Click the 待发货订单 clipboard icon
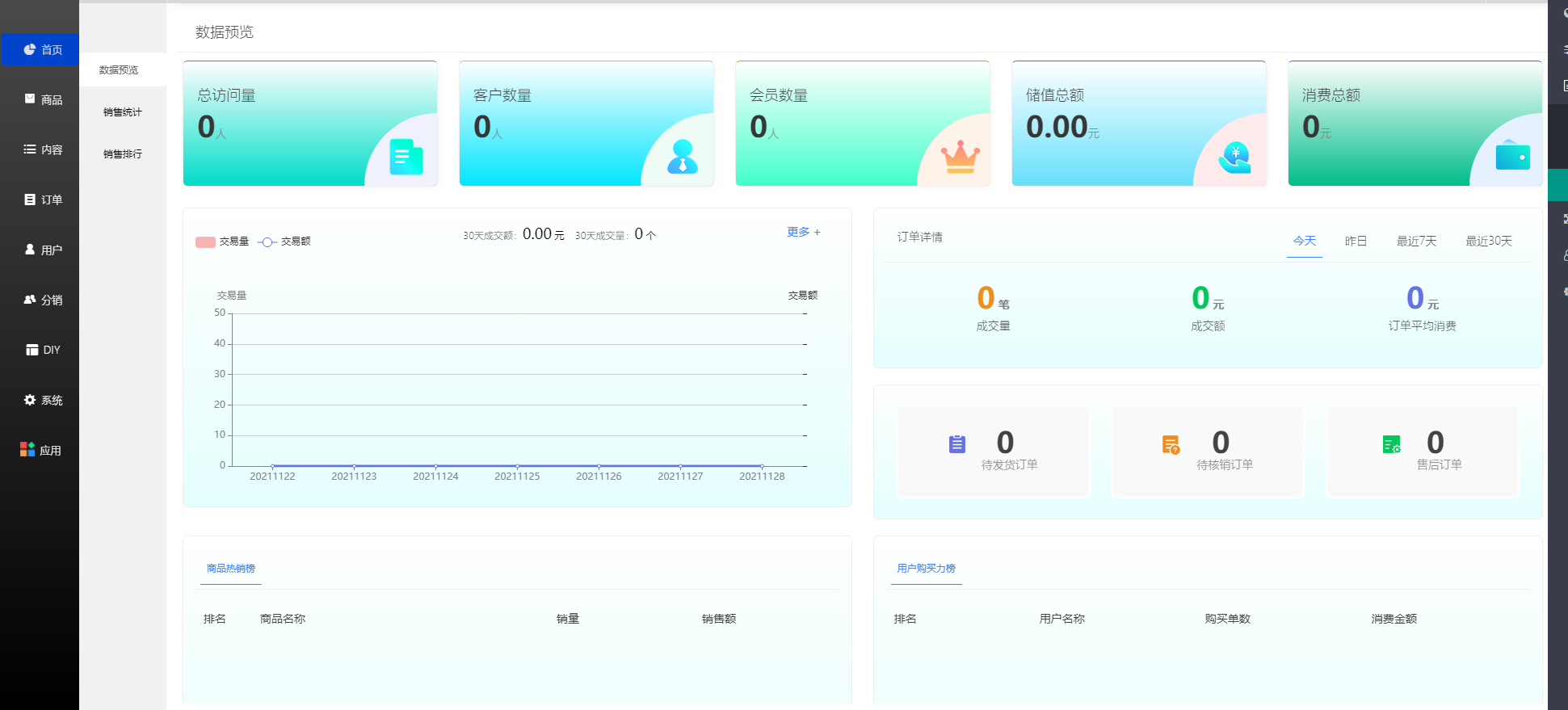The height and width of the screenshot is (710, 1568). pos(957,444)
